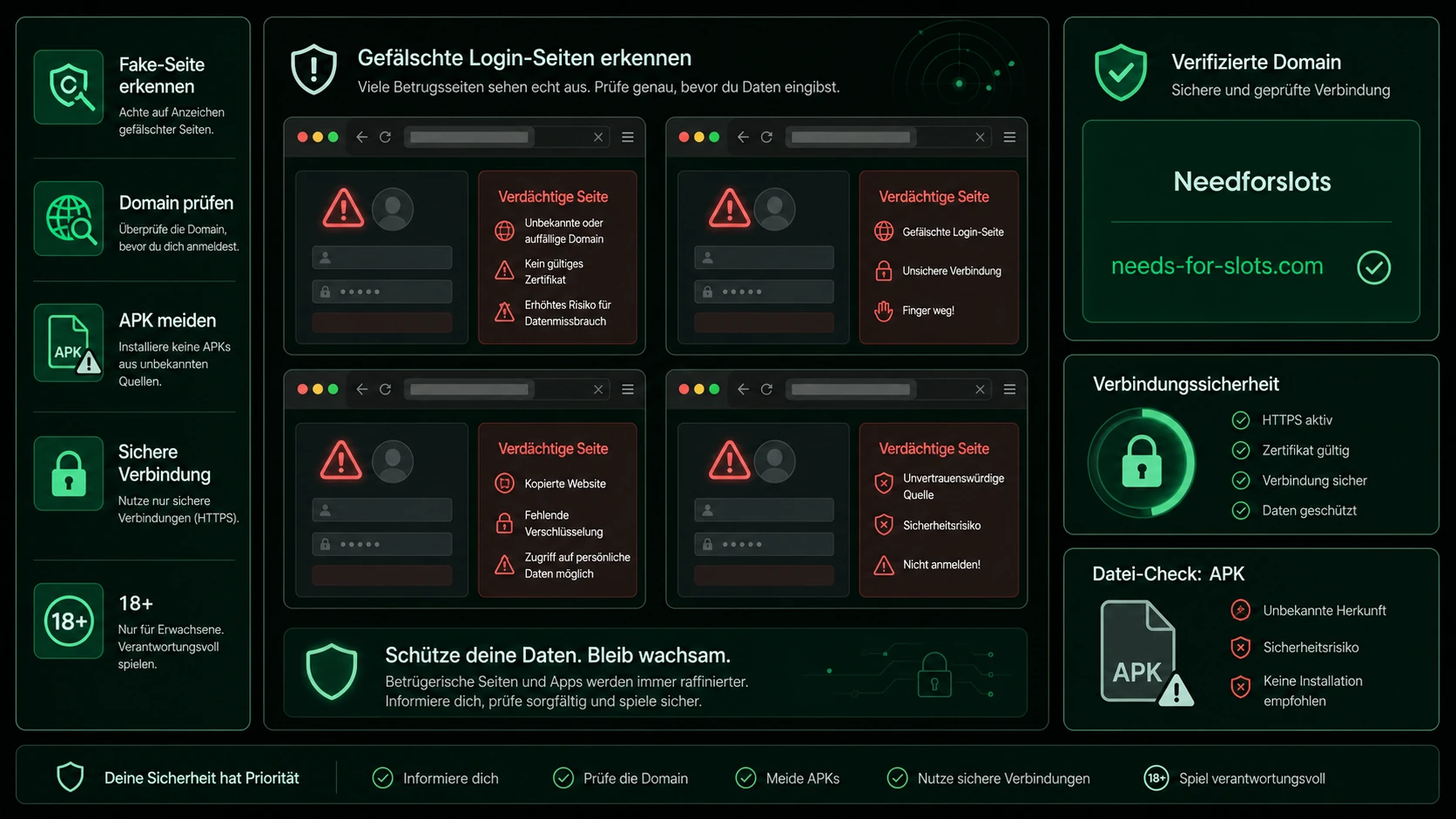Click the Needforslots brand name
Image resolution: width=1456 pixels, height=819 pixels.
[x=1252, y=182]
